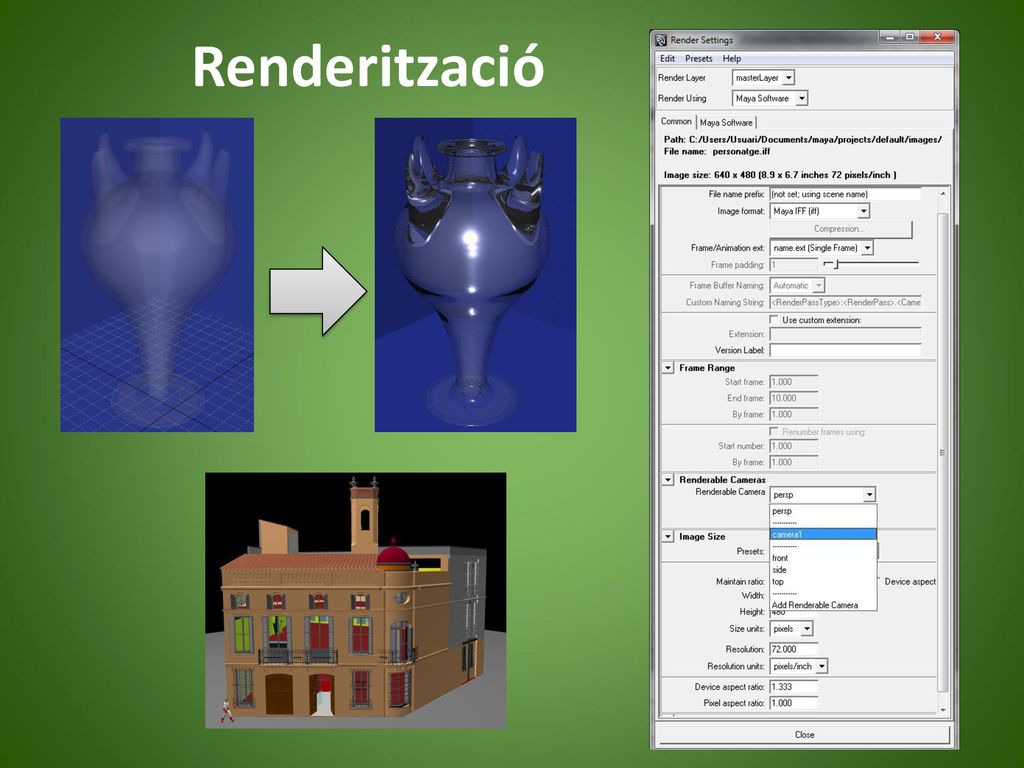This screenshot has height=768, width=1024.
Task: Click the By frame field below End frame
Action: pos(793,415)
